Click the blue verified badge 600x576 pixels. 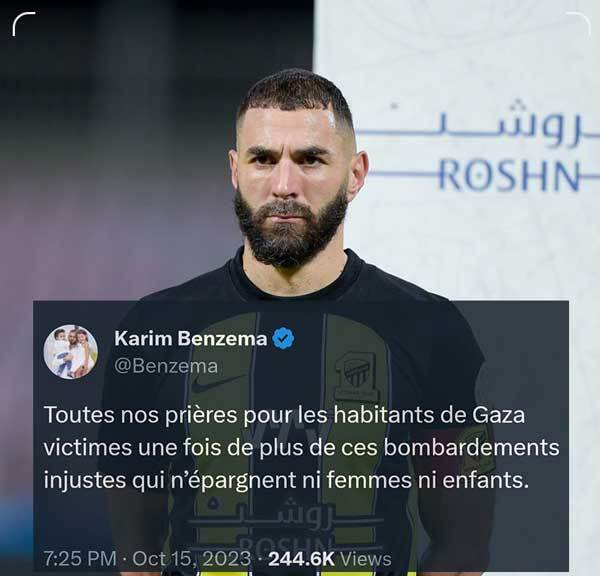tap(283, 339)
